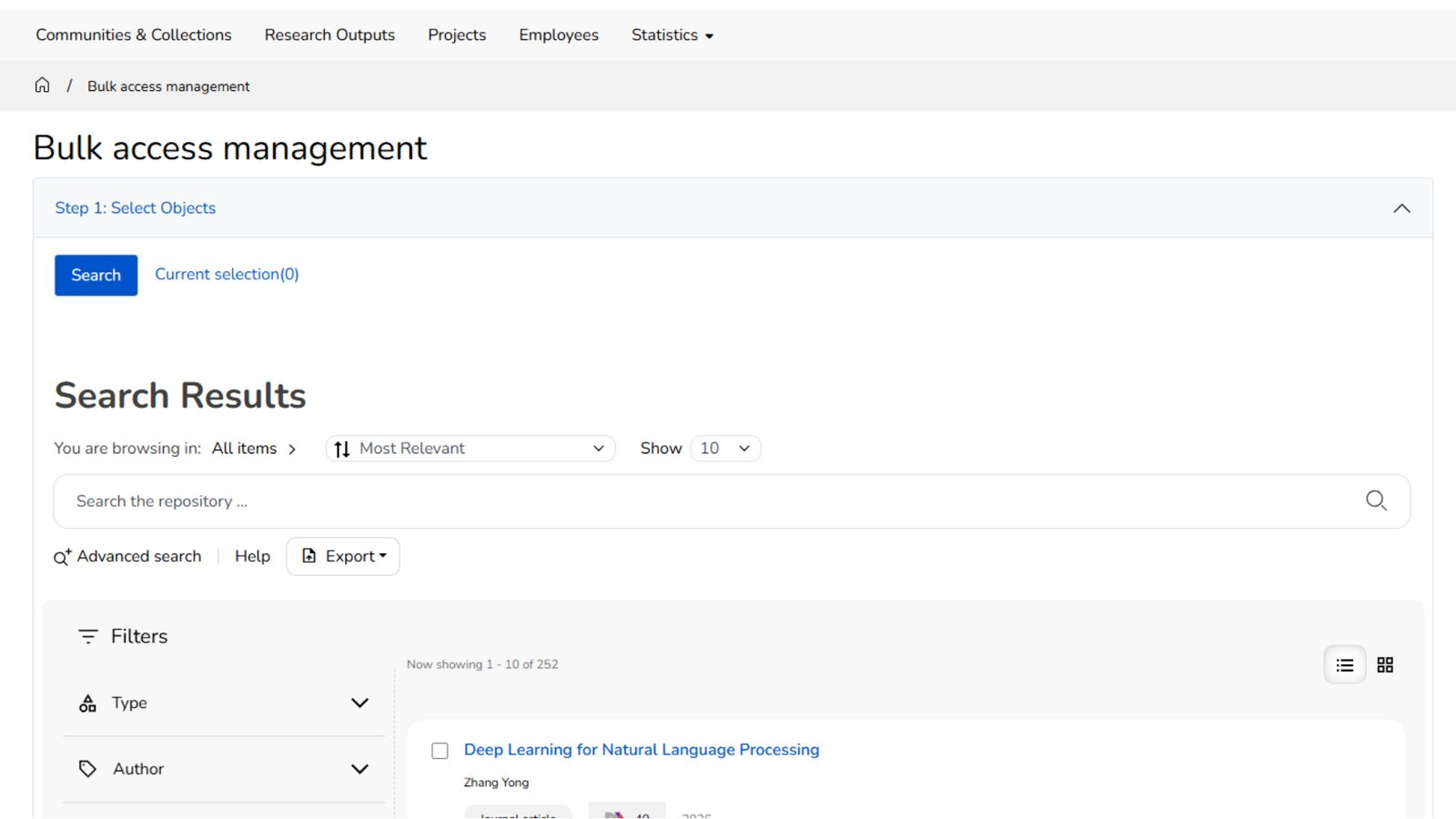Open the Export dropdown button

[343, 556]
